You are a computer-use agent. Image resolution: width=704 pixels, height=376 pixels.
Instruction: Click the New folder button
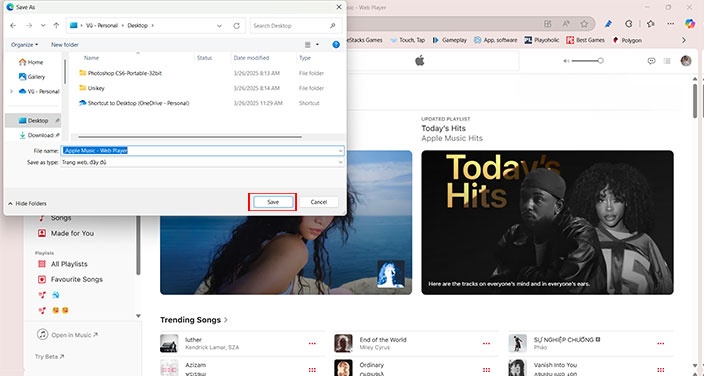pos(65,44)
